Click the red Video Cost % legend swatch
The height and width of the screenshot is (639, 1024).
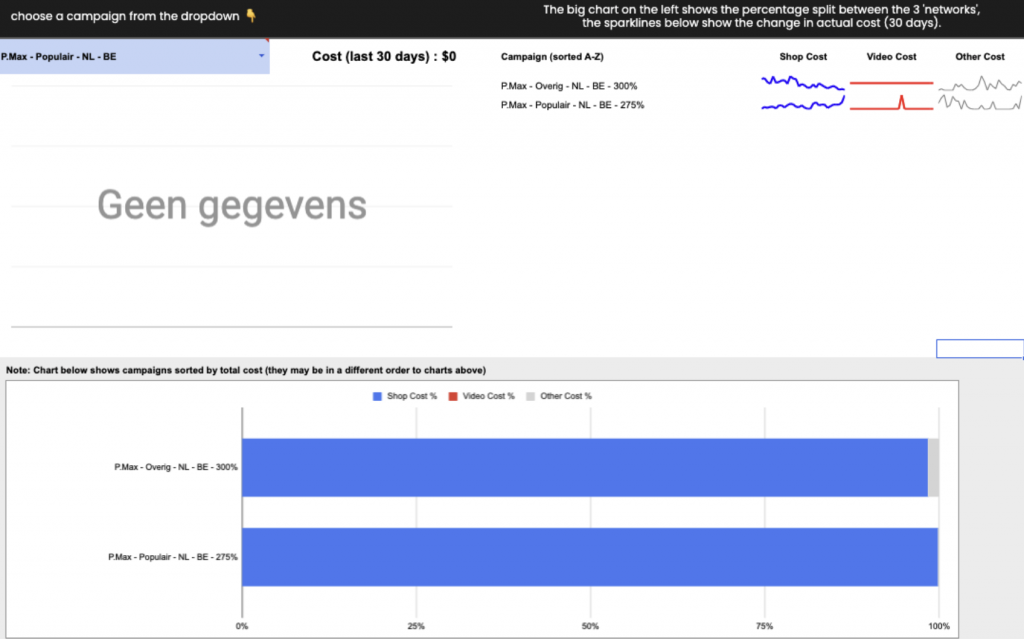coord(453,396)
